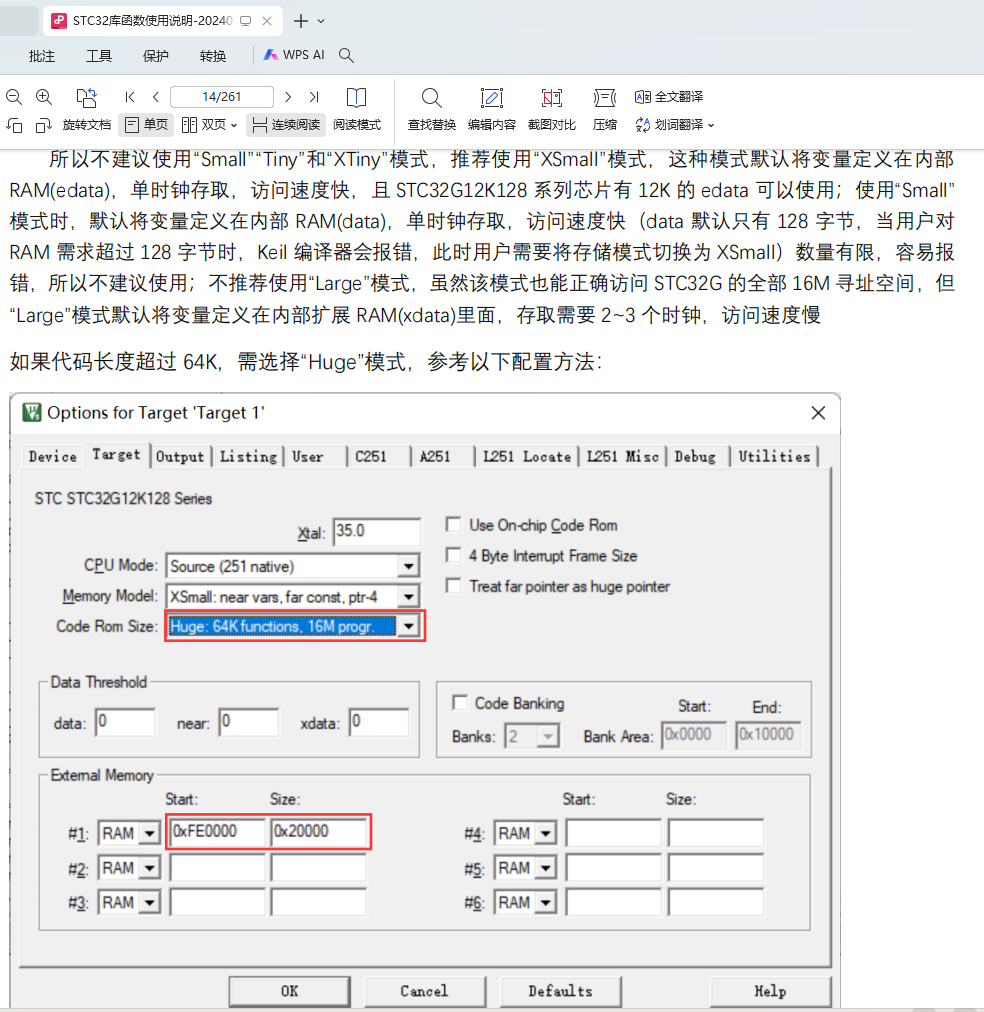The height and width of the screenshot is (1012, 984).
Task: Click Edit Content (编辑内容)
Action: click(492, 108)
